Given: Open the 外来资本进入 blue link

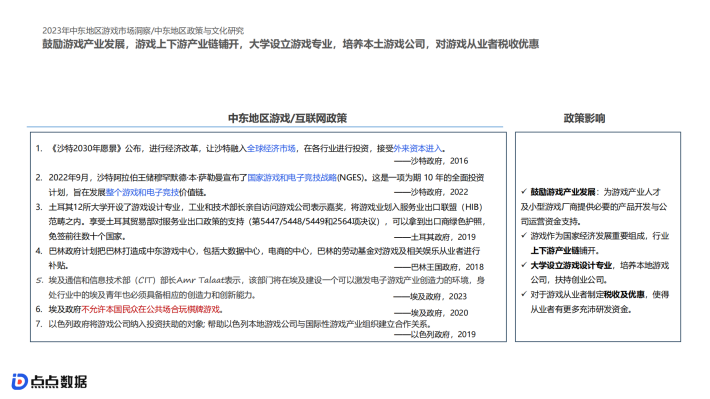Looking at the screenshot, I should click(x=417, y=149).
